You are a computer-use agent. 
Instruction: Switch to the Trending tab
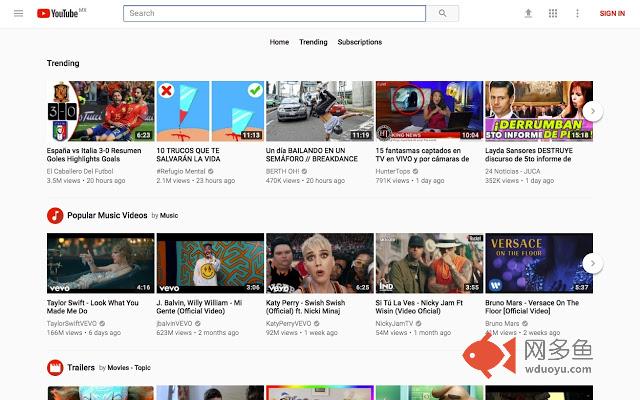pyautogui.click(x=313, y=42)
